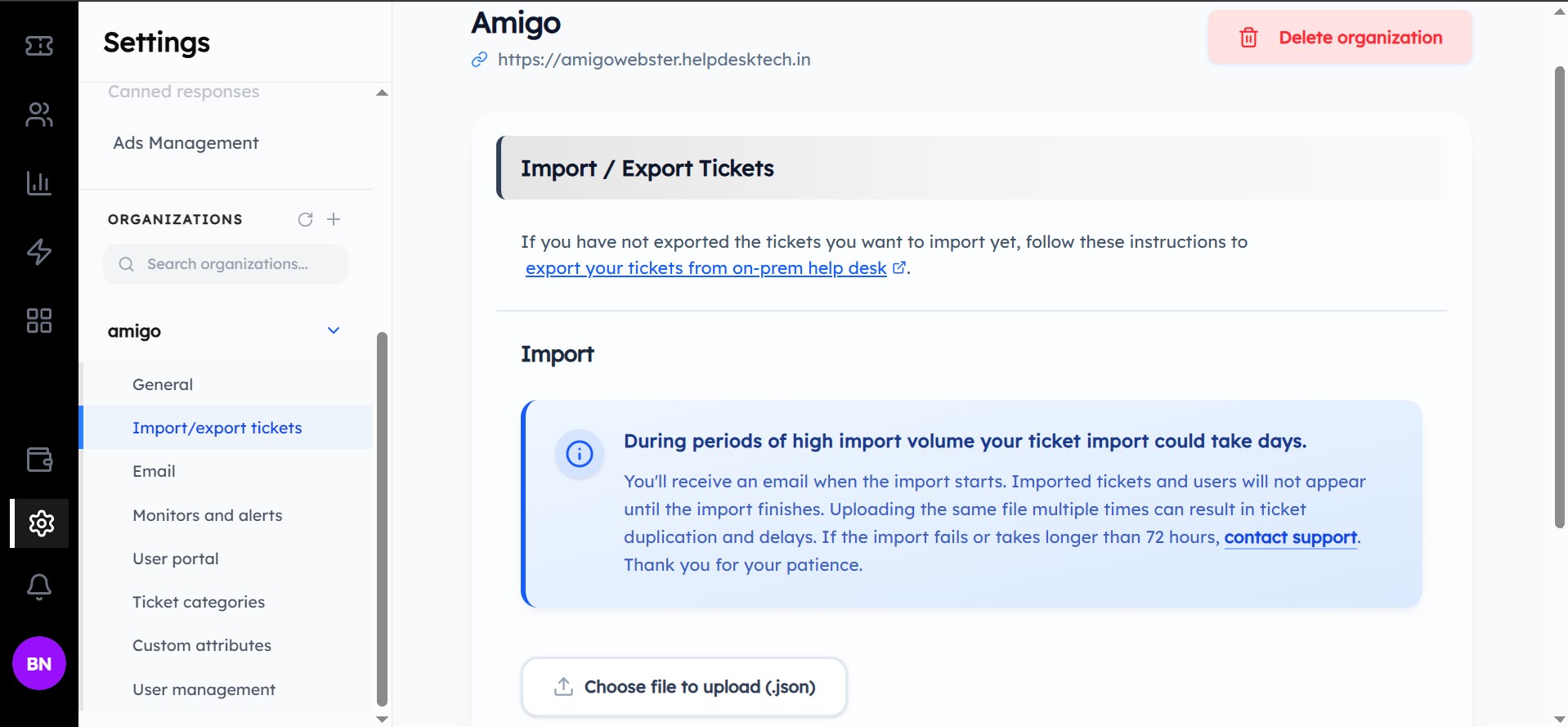
Task: Click the Automations lightning bolt icon
Action: (x=38, y=252)
